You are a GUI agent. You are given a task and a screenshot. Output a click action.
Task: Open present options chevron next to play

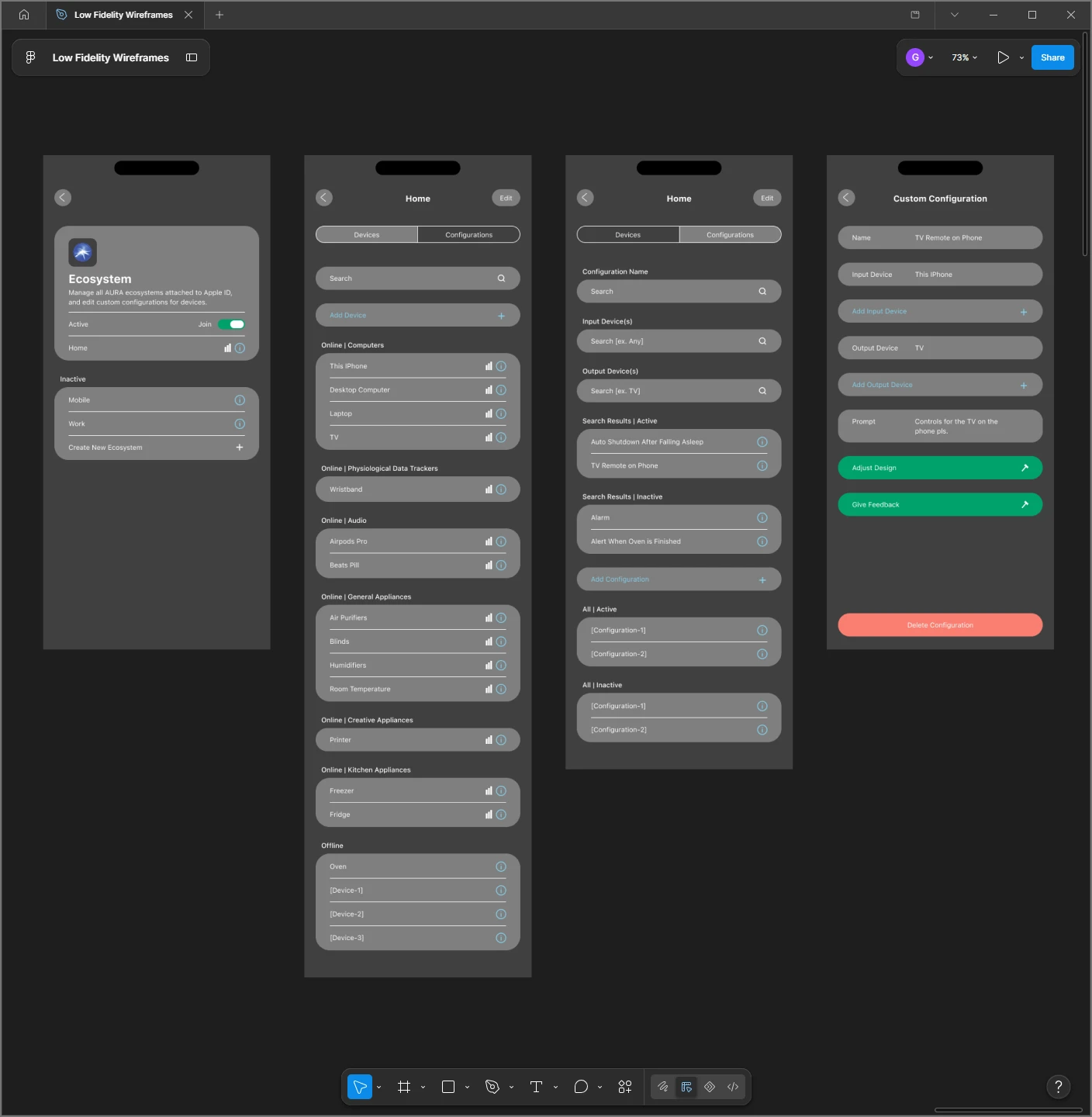pyautogui.click(x=1021, y=58)
